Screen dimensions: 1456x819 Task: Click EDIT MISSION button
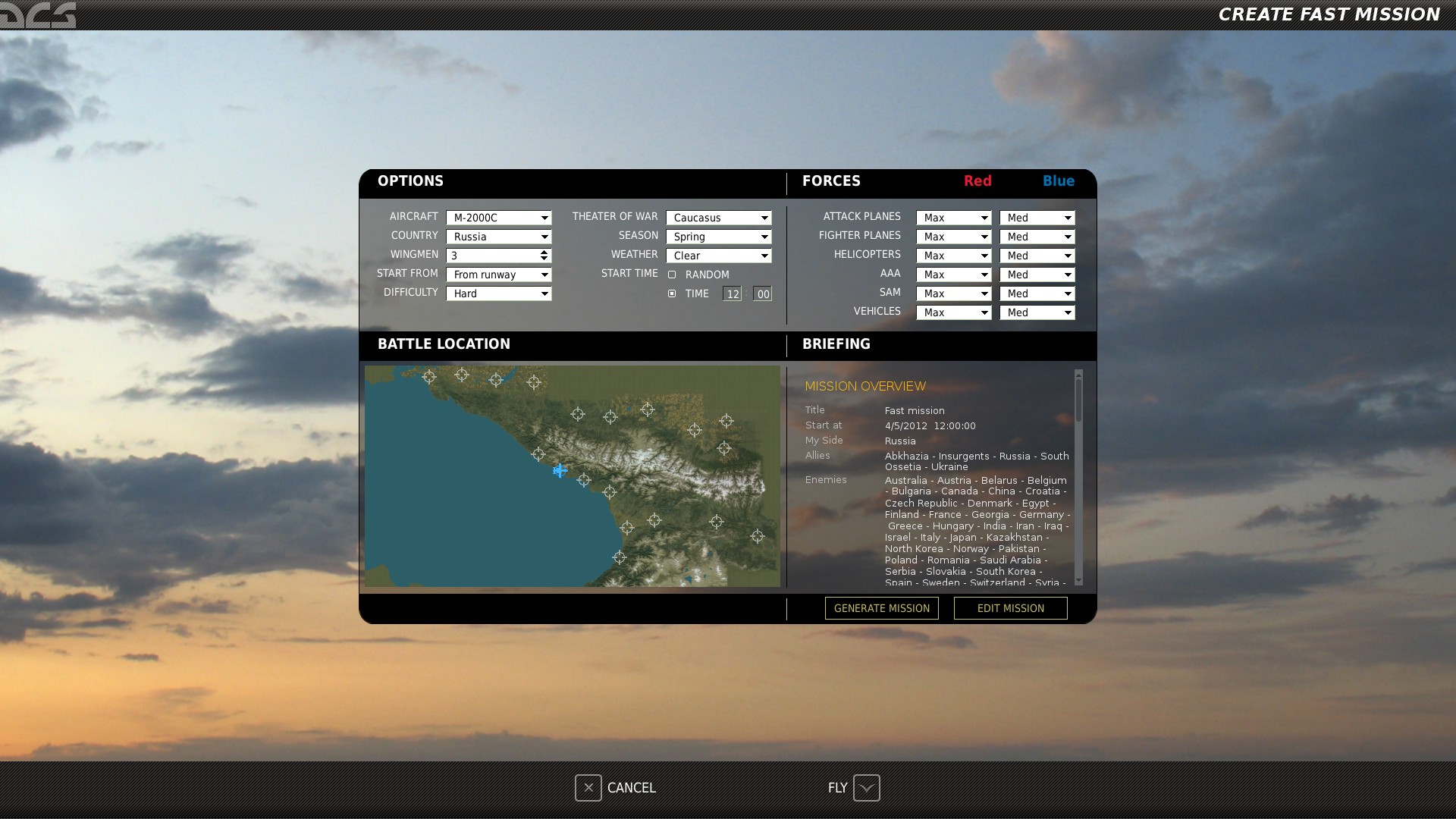coord(1011,608)
